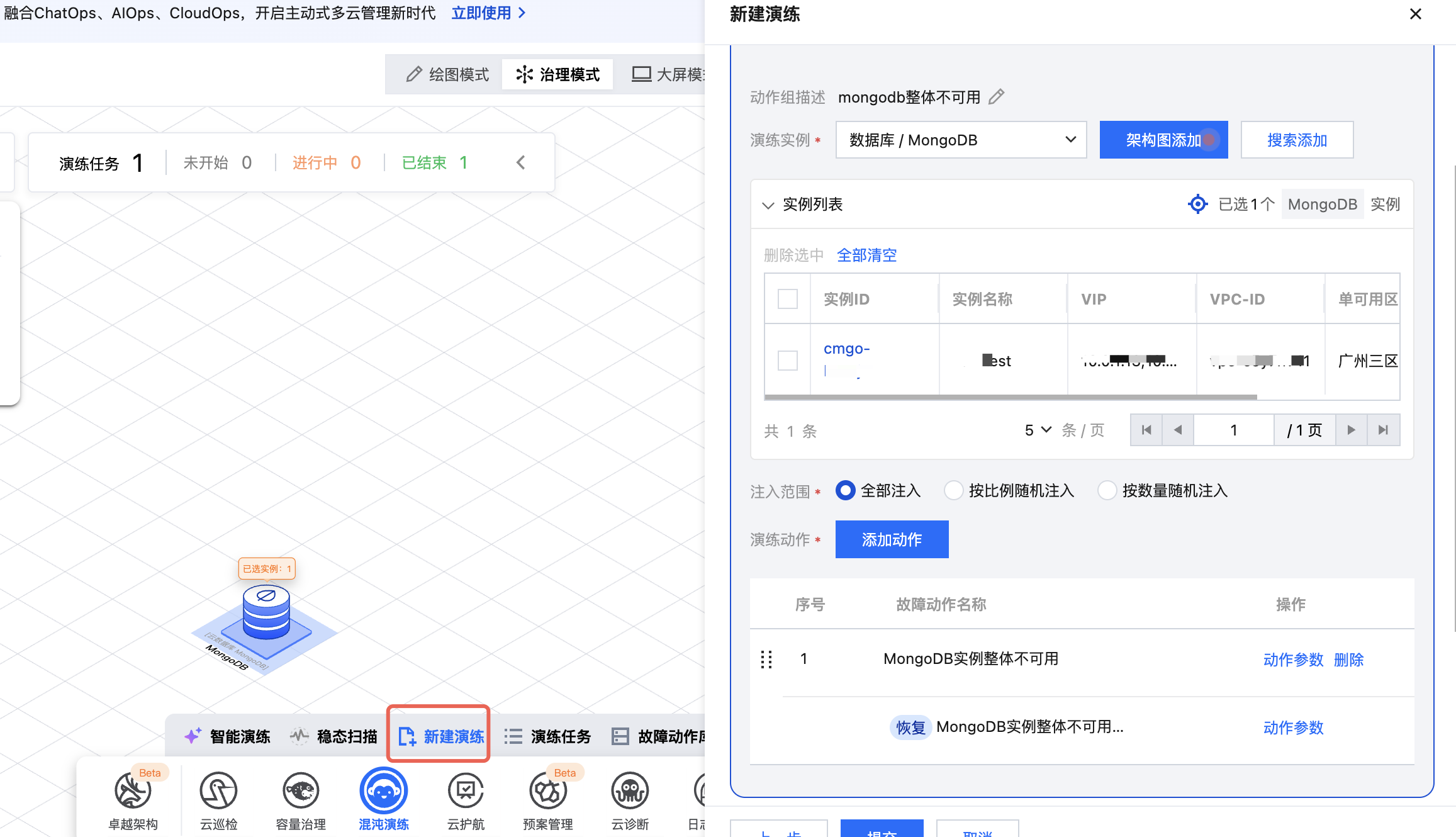Close the 新建演练 panel
This screenshot has width=1456, height=837.
[1416, 14]
